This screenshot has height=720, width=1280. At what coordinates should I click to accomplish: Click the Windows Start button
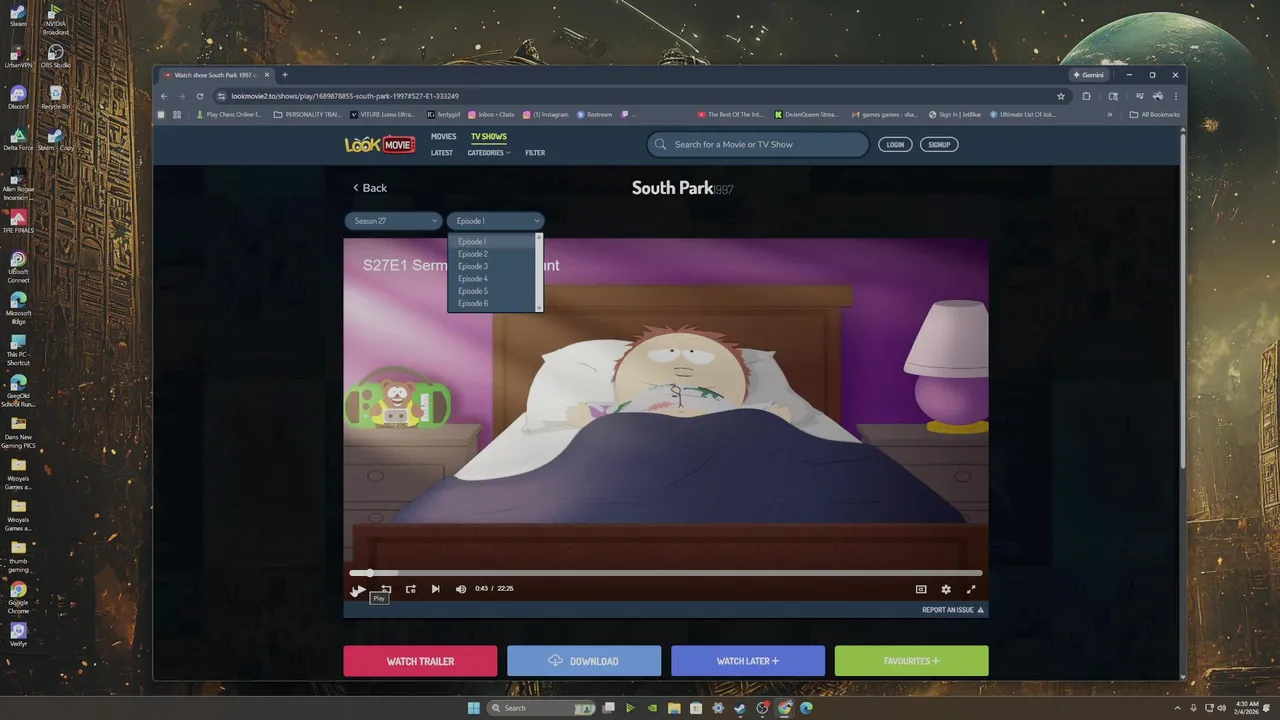[473, 708]
